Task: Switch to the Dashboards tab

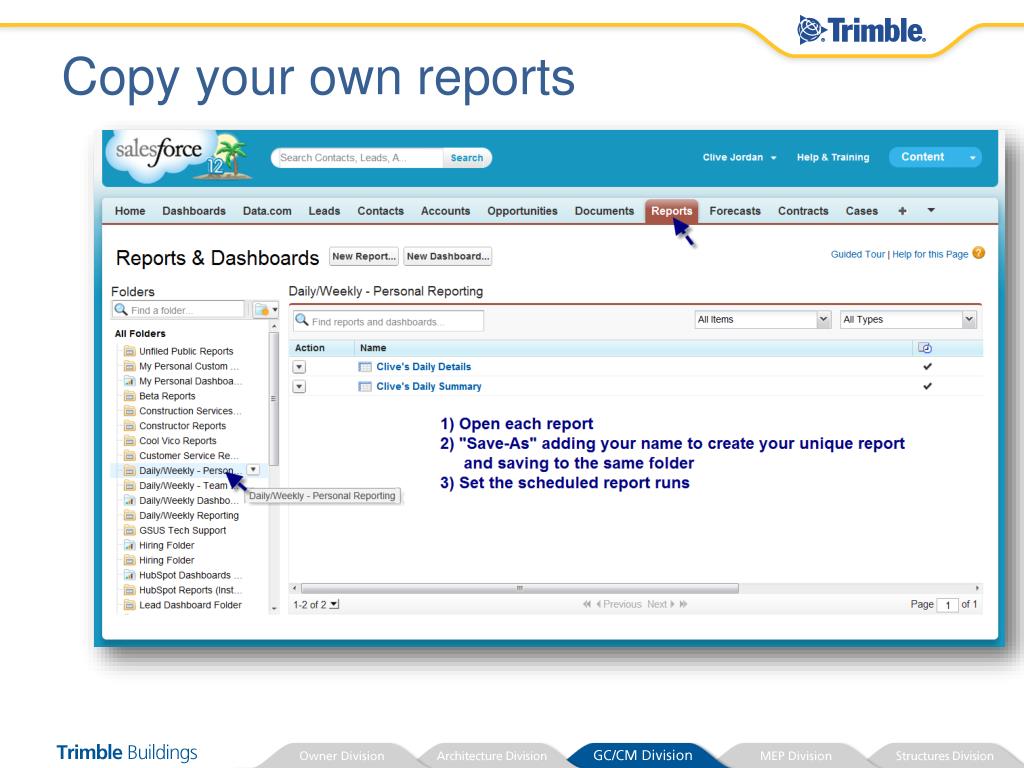Action: tap(194, 211)
